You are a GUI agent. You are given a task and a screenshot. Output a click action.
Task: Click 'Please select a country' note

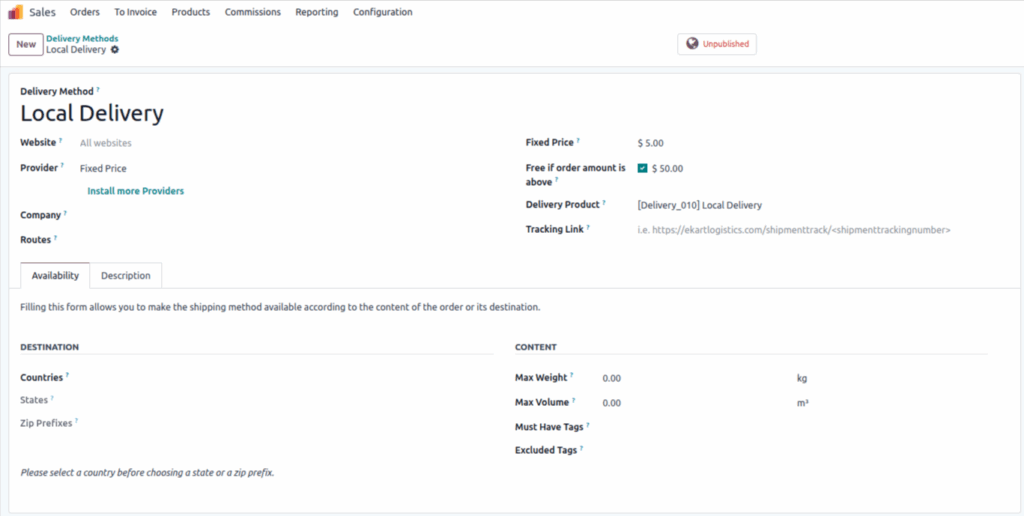click(x=147, y=472)
